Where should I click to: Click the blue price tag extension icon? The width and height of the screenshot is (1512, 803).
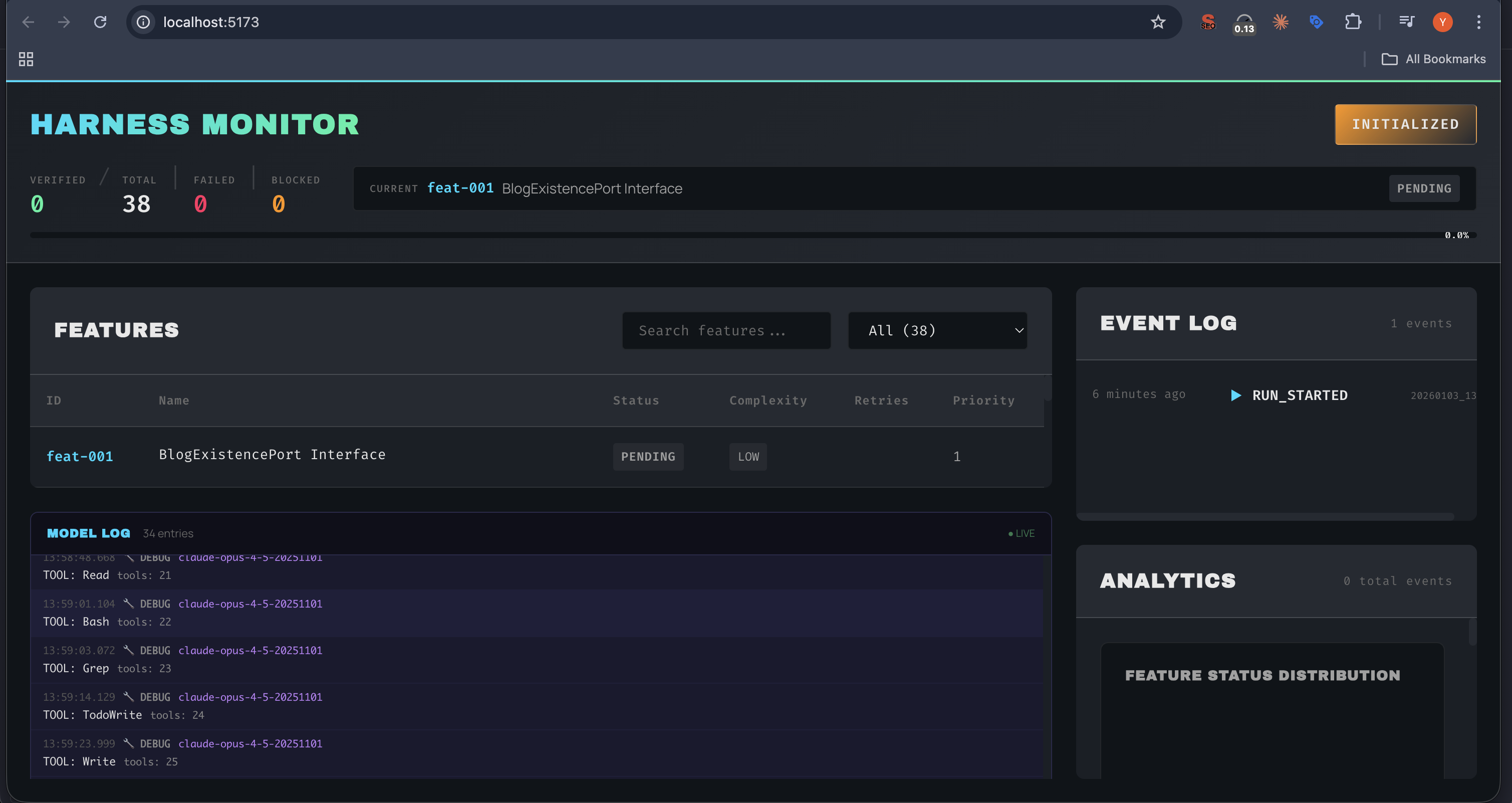(1316, 22)
